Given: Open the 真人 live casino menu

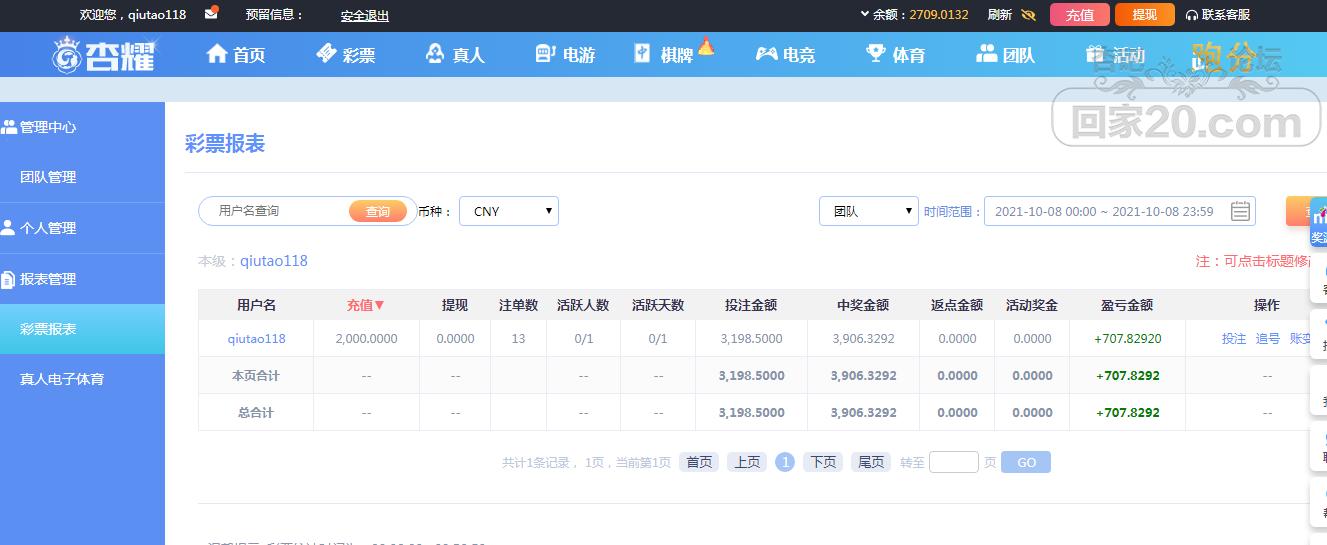Looking at the screenshot, I should (454, 55).
